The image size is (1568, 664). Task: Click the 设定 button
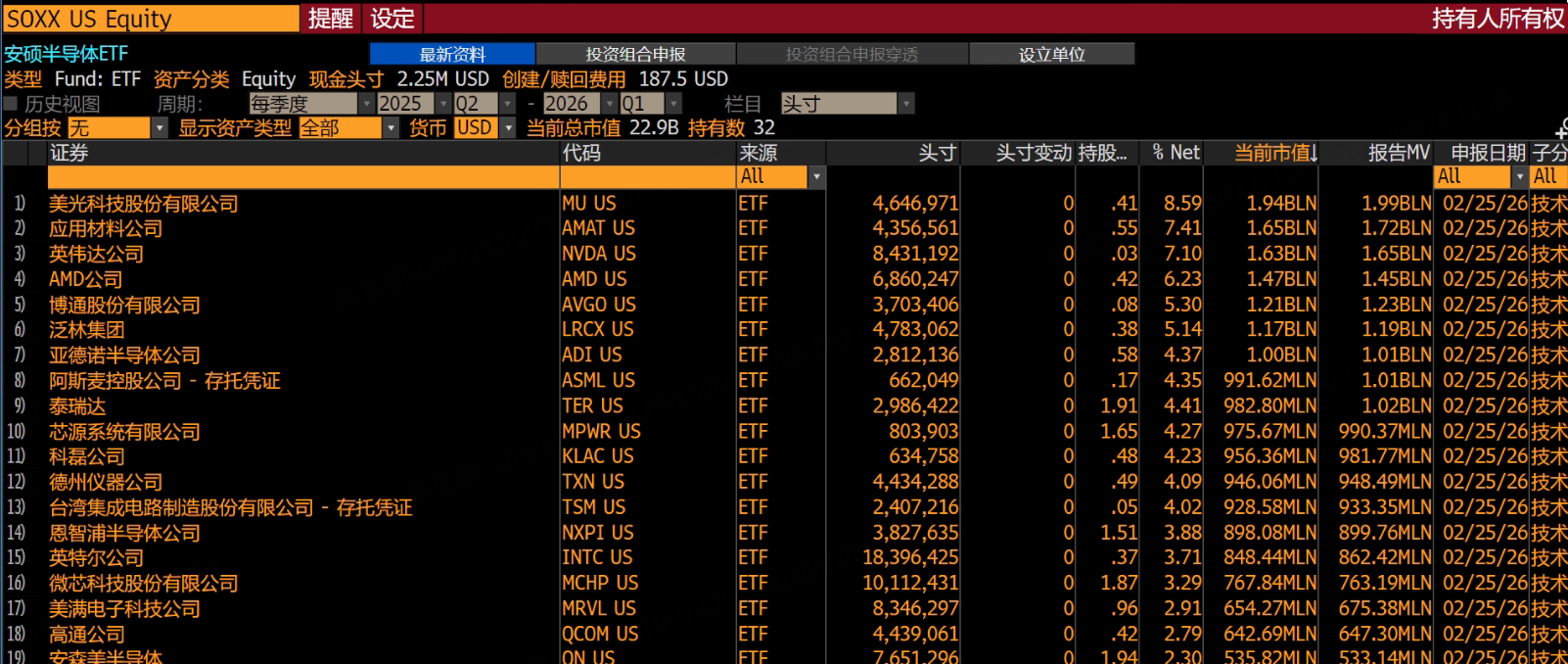pos(392,19)
